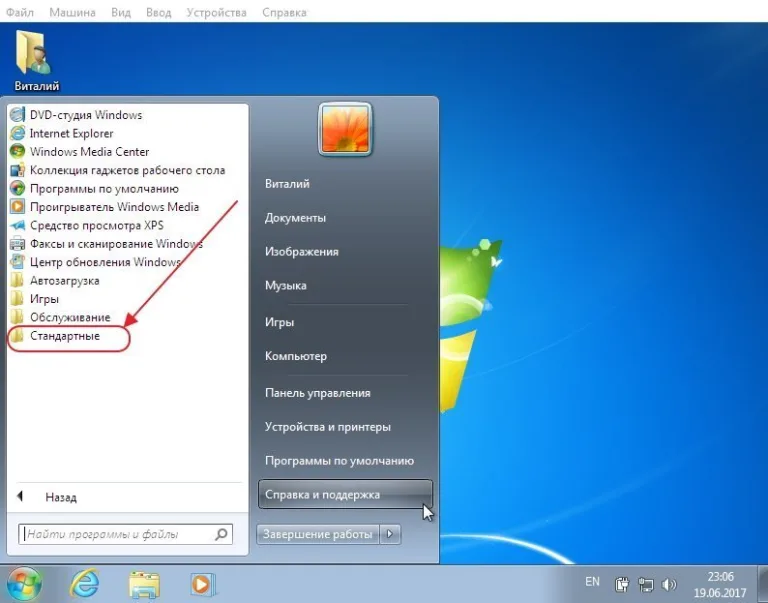
Task: Expand the shutdown options arrow
Action: 390,534
